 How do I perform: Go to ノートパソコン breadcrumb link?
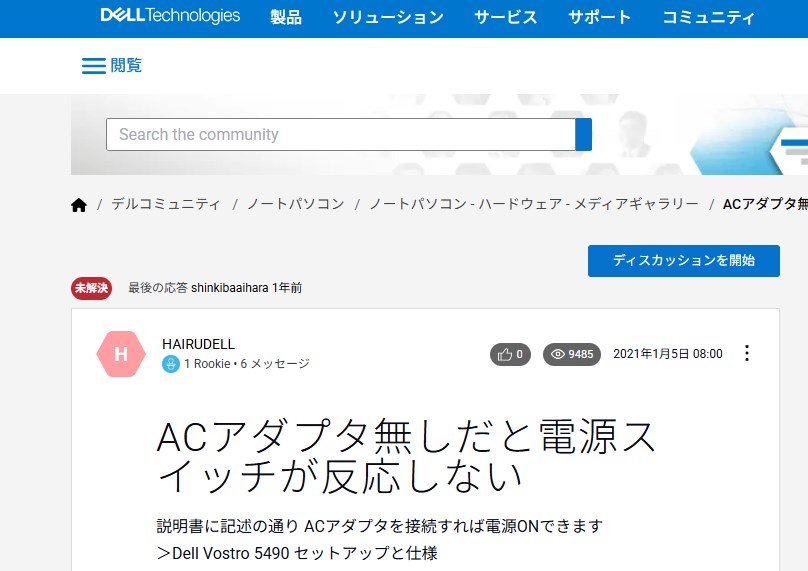tap(295, 204)
